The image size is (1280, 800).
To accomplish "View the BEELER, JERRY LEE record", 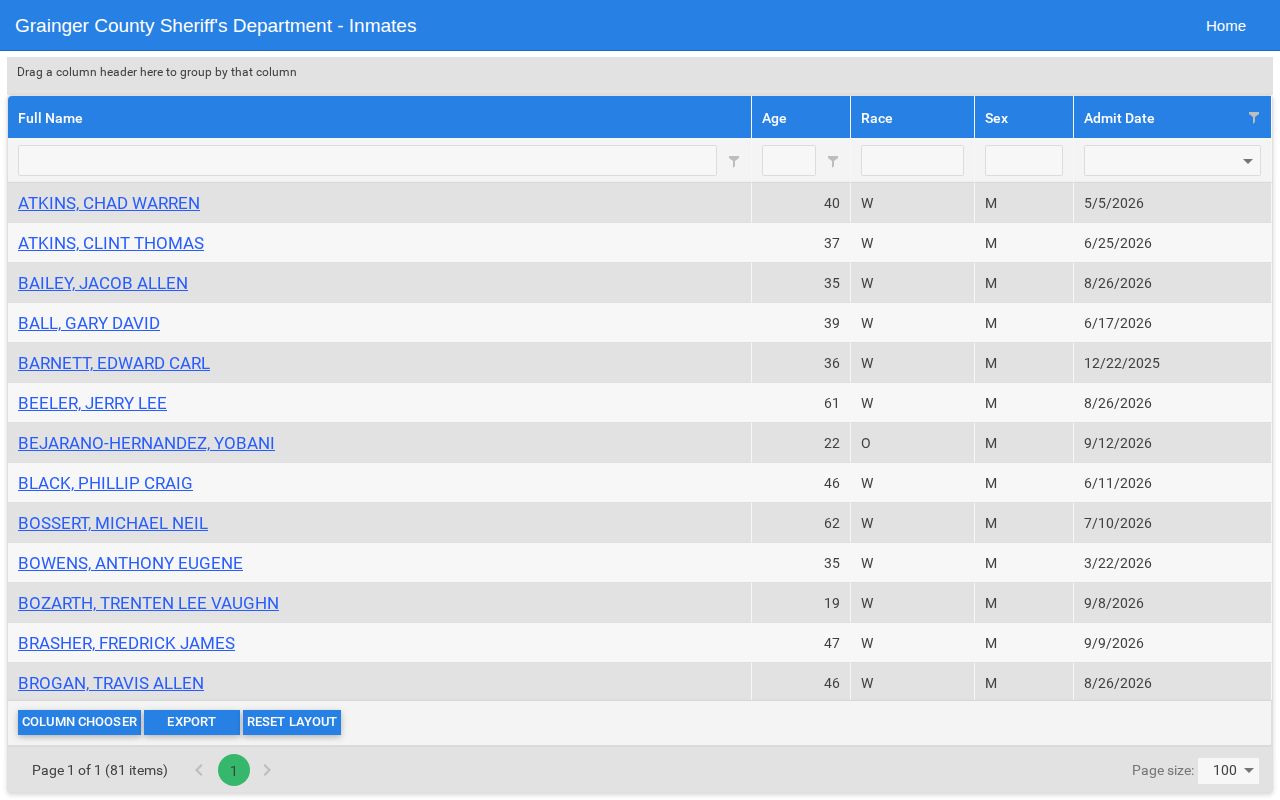I will click(92, 403).
